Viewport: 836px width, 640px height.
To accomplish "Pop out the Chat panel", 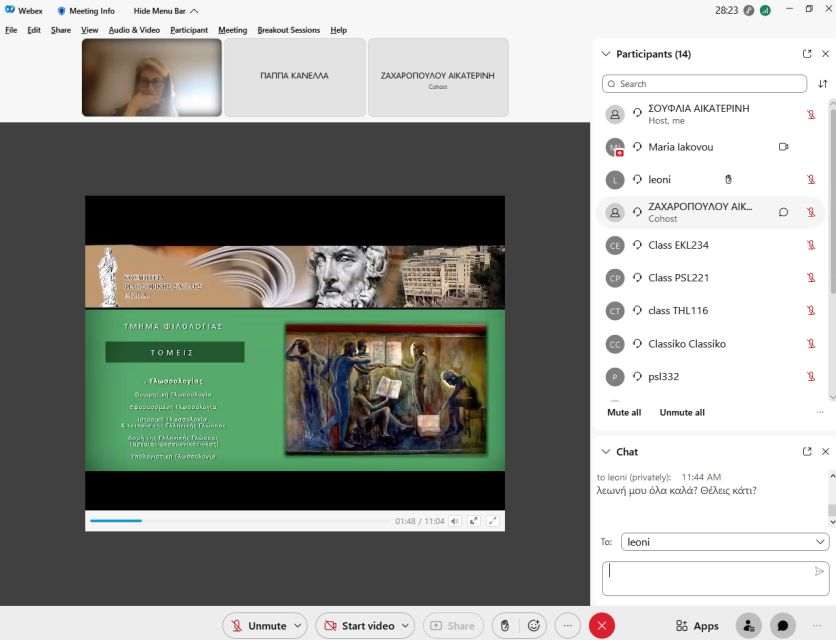I will [x=807, y=452].
